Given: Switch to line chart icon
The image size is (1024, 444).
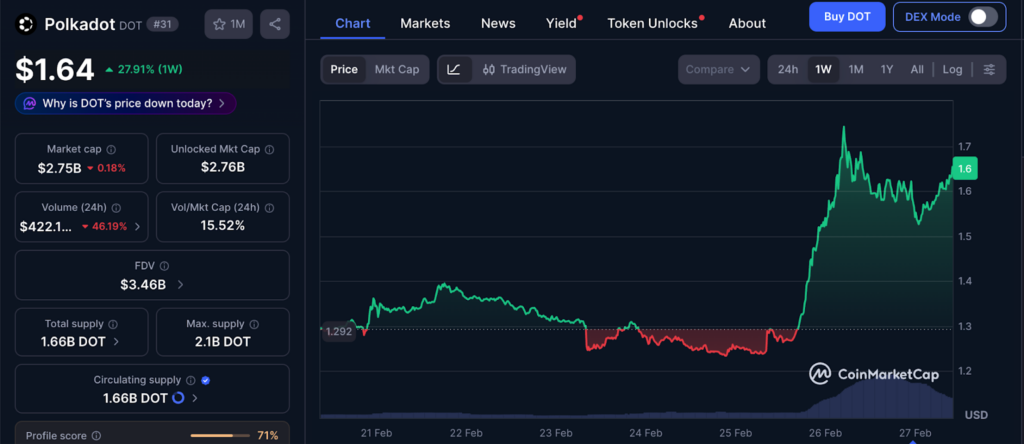Looking at the screenshot, I should pyautogui.click(x=454, y=70).
